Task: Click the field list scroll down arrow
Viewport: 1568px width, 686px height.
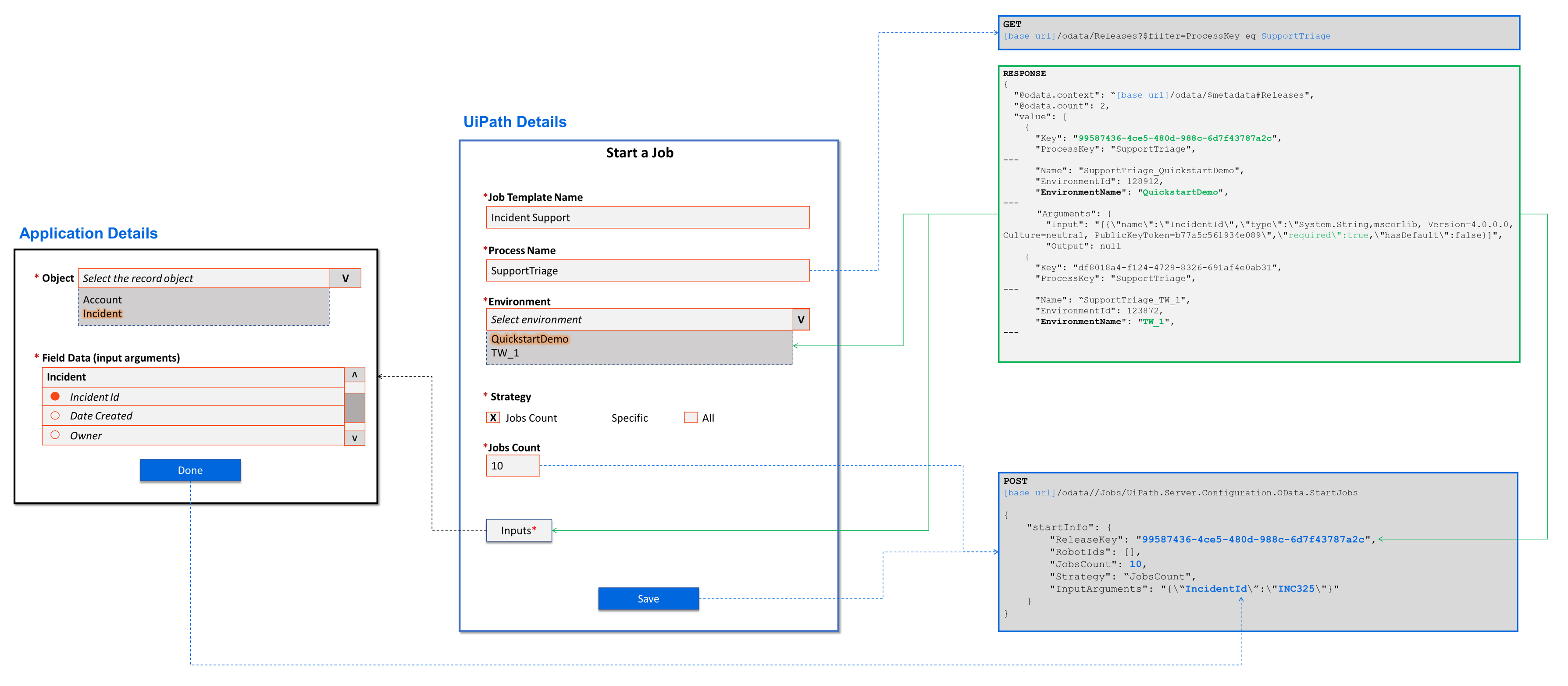Action: coord(354,437)
